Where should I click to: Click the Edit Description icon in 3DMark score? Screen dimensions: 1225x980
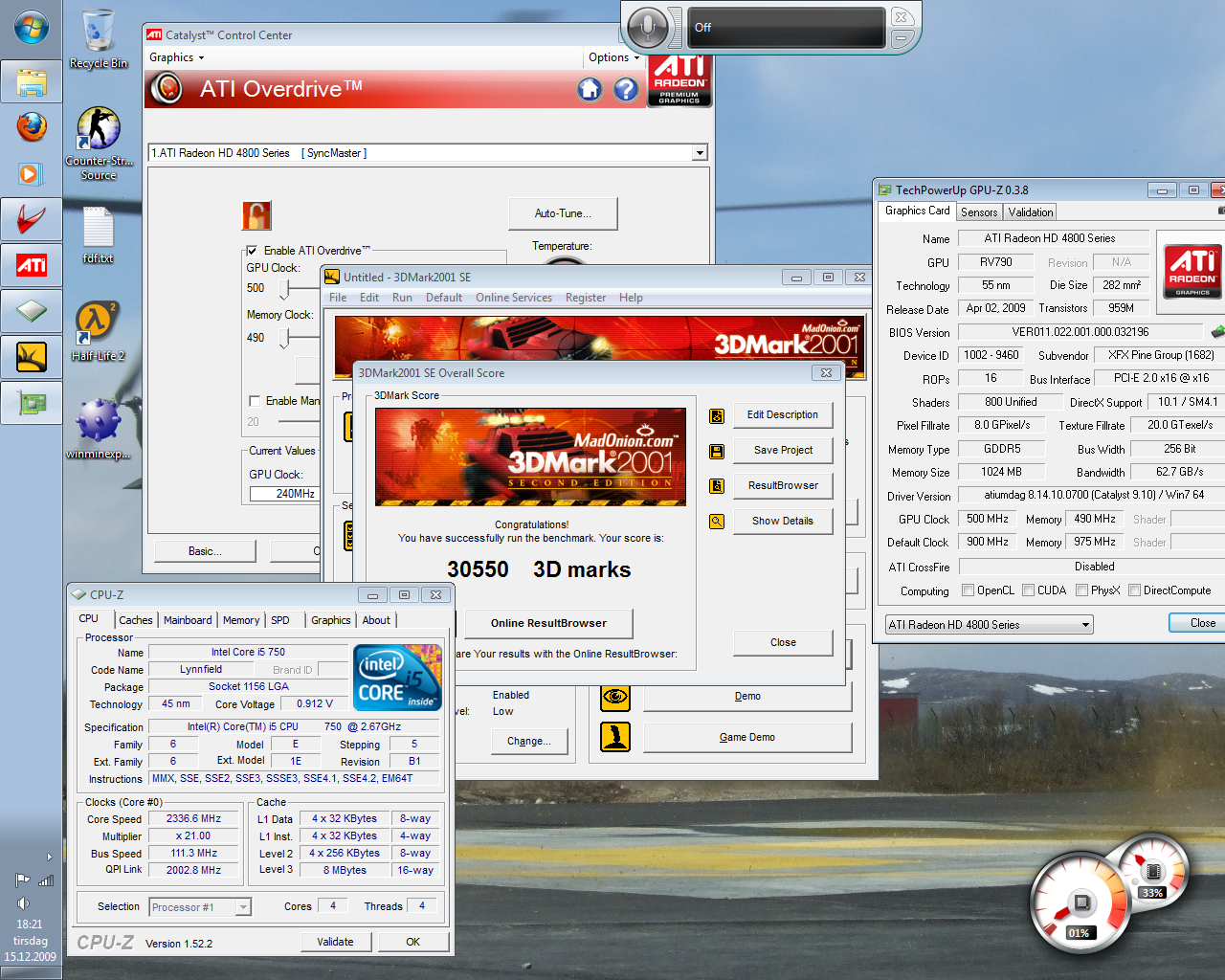(716, 415)
